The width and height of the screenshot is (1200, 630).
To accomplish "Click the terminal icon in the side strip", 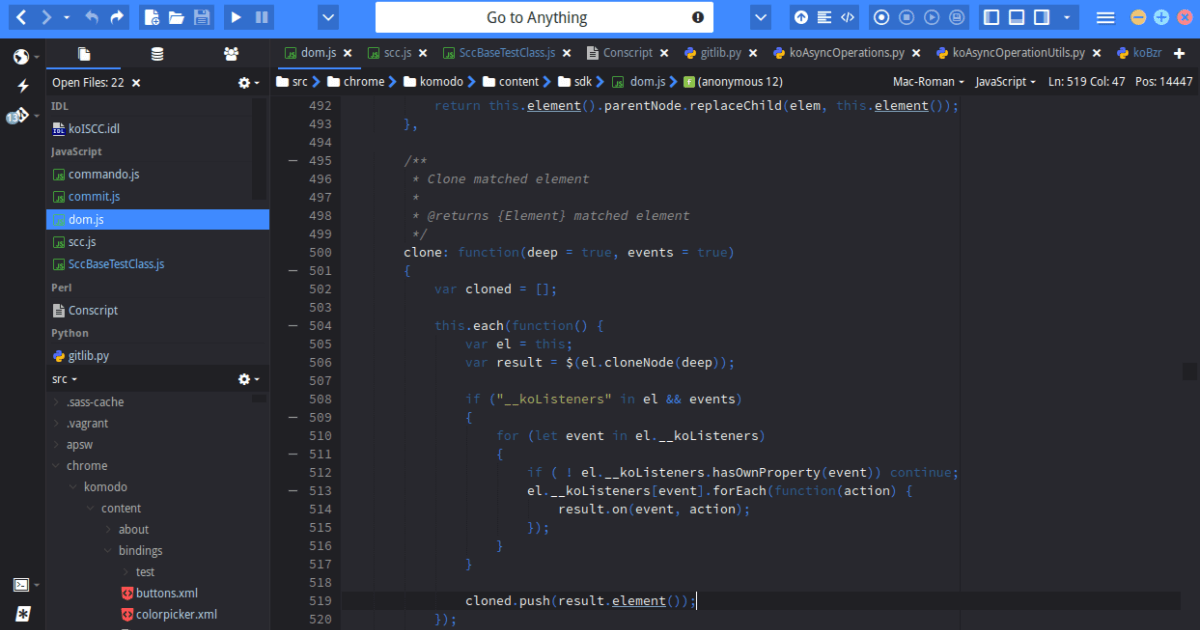I will (21, 585).
